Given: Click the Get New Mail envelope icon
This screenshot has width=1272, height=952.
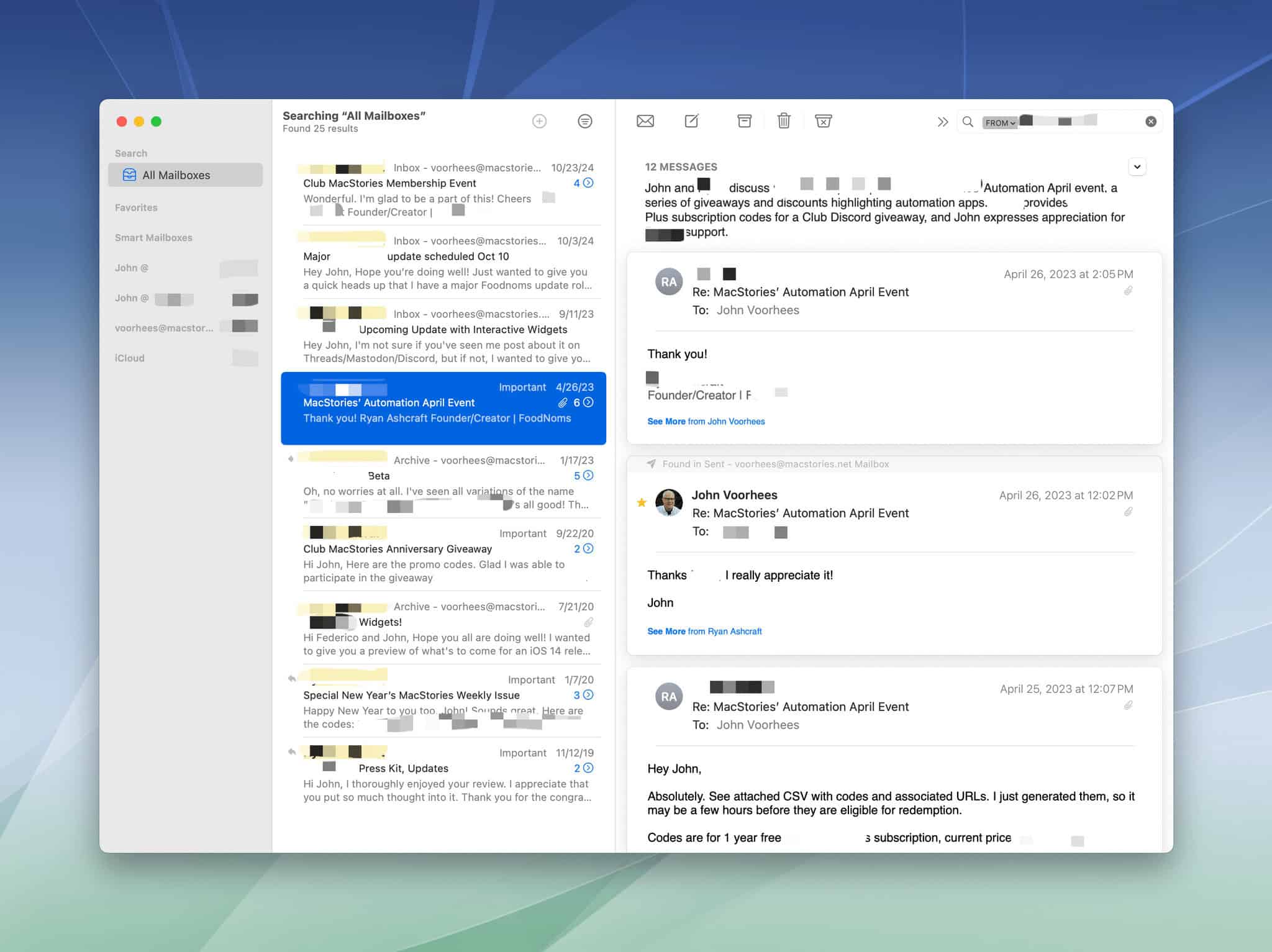Looking at the screenshot, I should pyautogui.click(x=645, y=121).
